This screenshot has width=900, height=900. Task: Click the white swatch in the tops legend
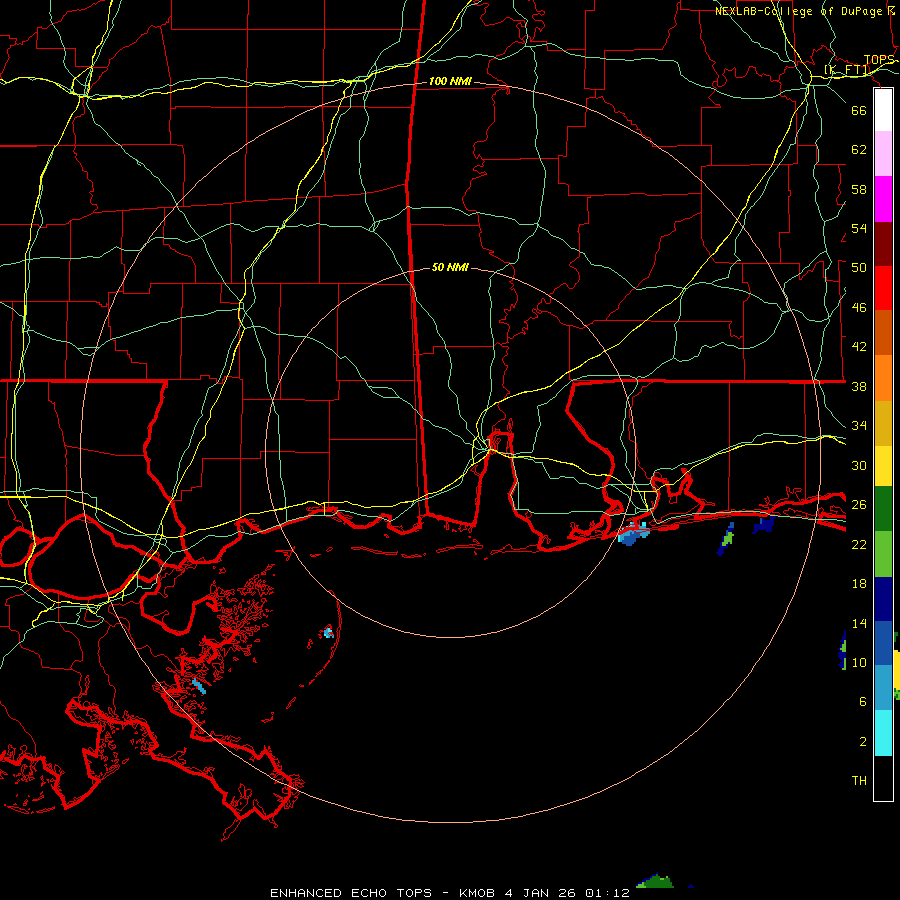tap(883, 110)
